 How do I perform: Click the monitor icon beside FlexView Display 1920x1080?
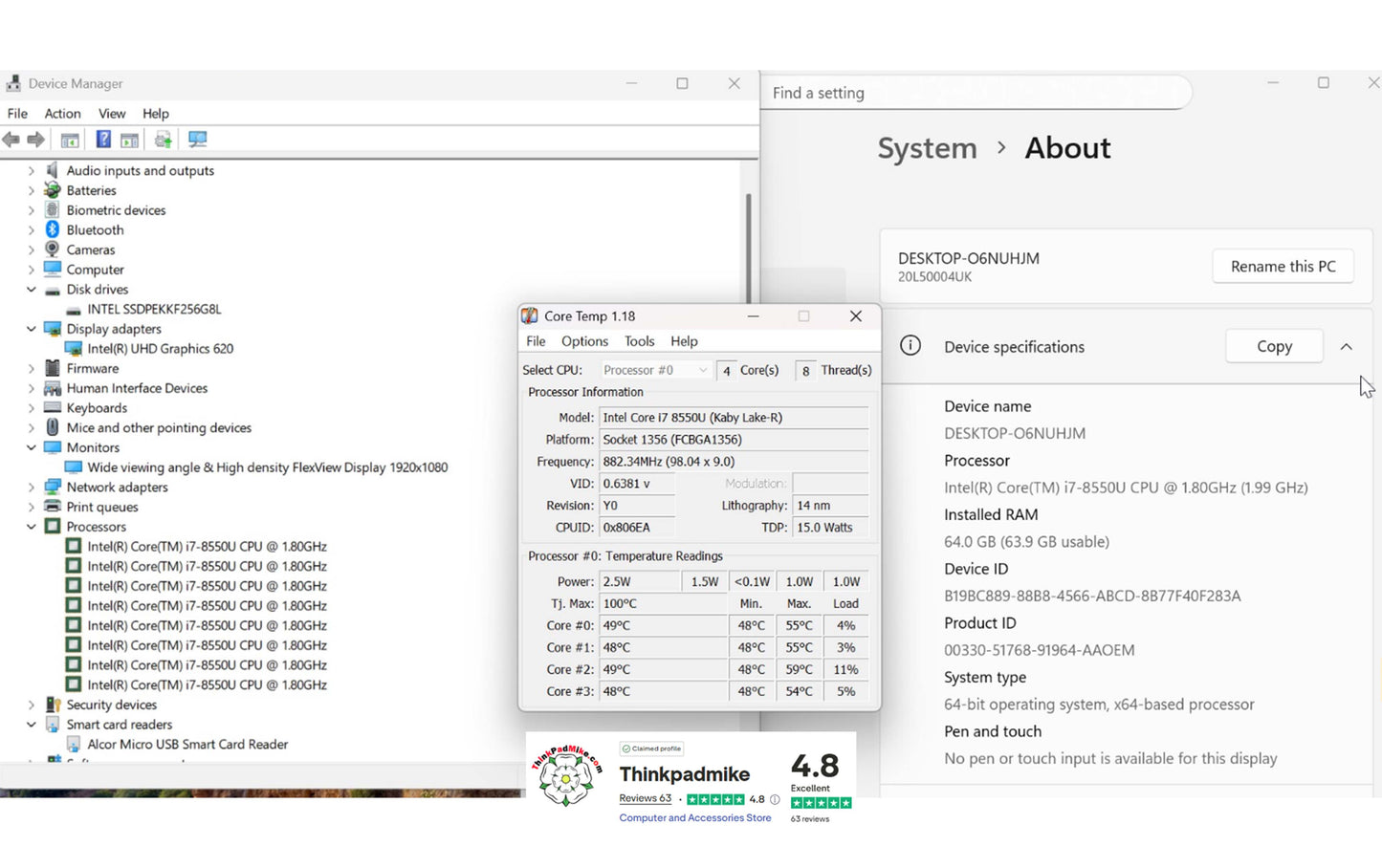pos(74,467)
